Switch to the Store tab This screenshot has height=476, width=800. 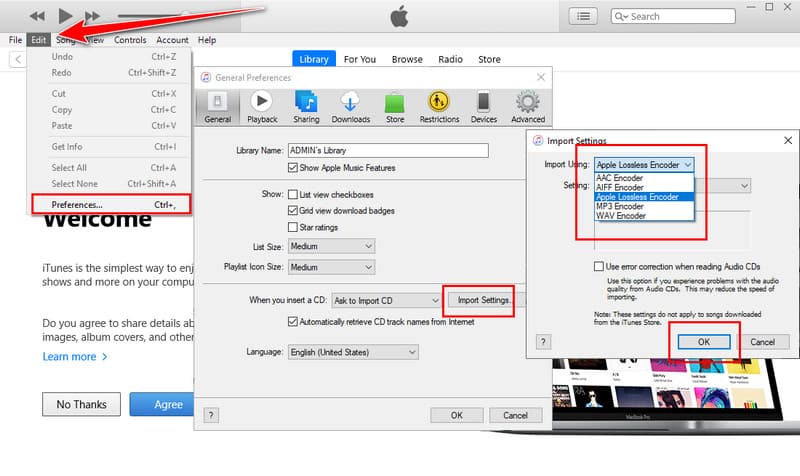tap(489, 59)
